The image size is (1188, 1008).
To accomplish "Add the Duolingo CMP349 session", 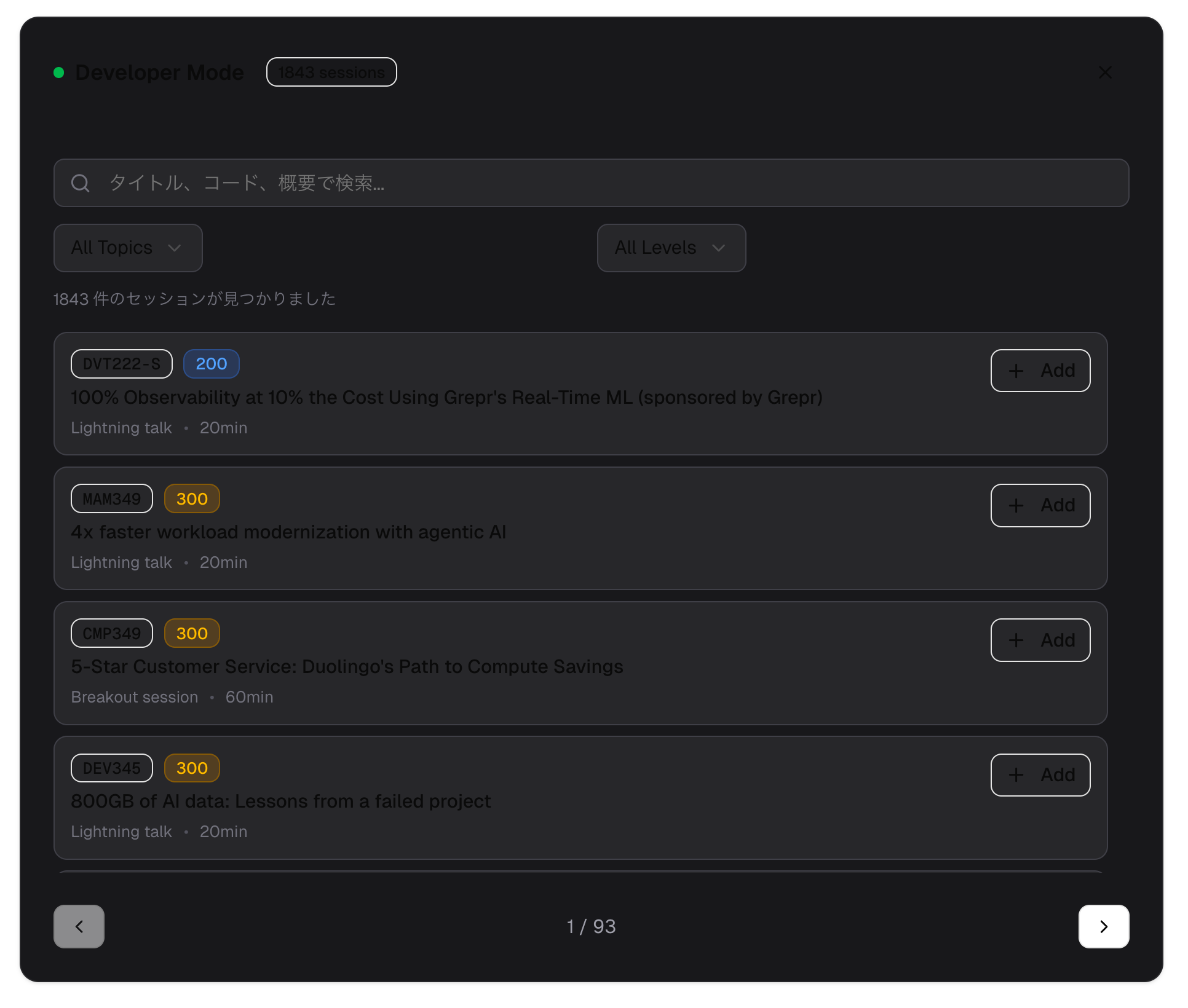I will point(1040,640).
